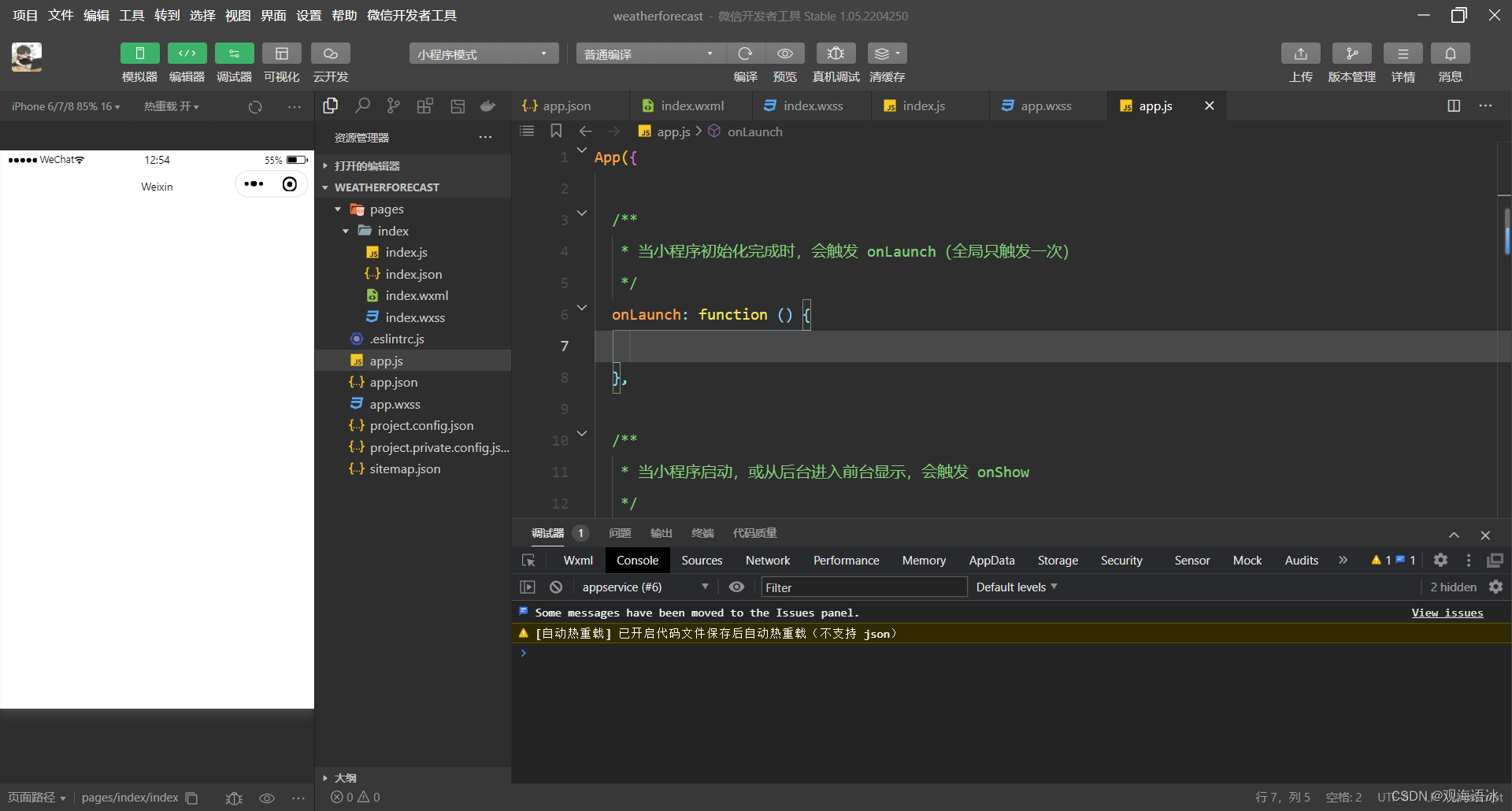The image size is (1512, 811).
Task: Open the hot reload (热重载) dropdown
Action: pyautogui.click(x=171, y=106)
